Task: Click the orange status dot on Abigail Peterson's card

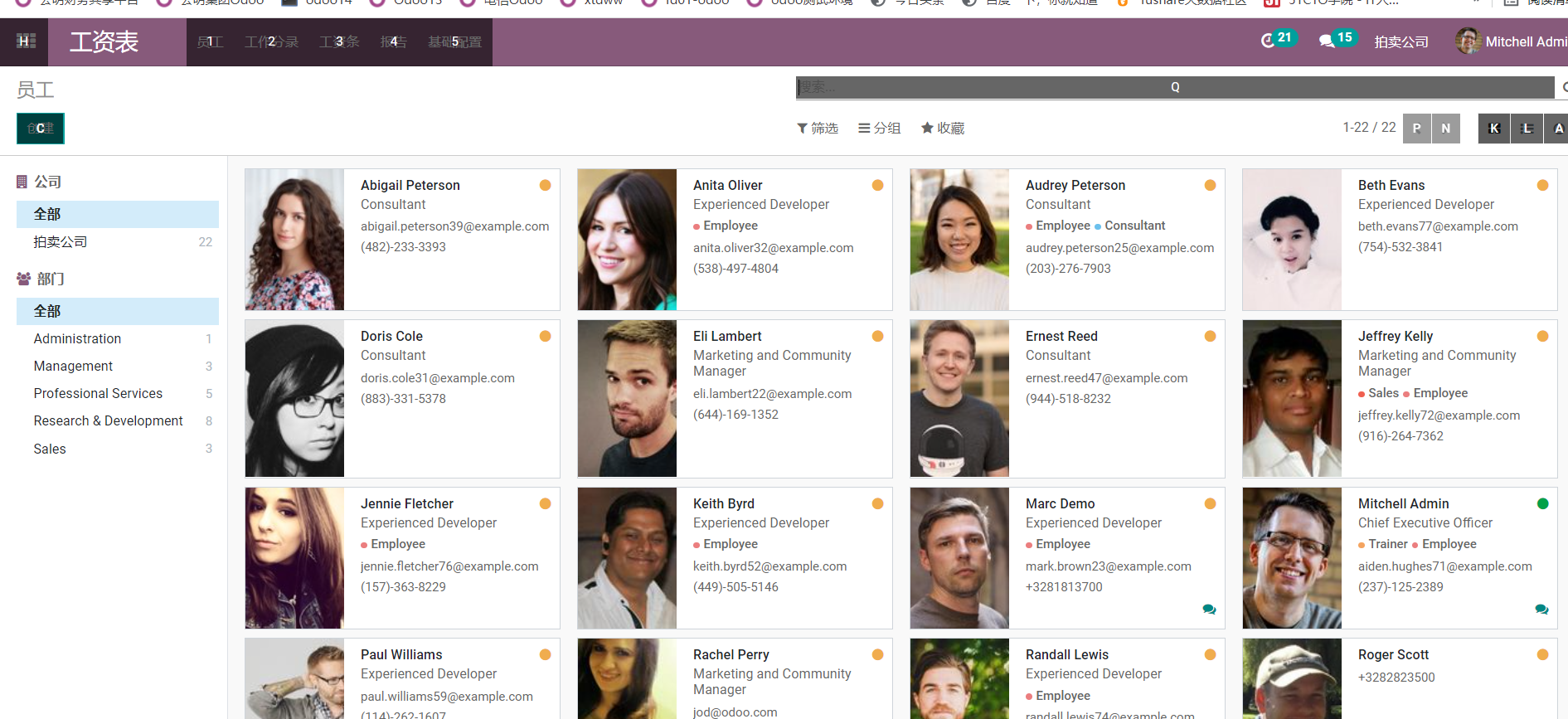Action: click(546, 185)
